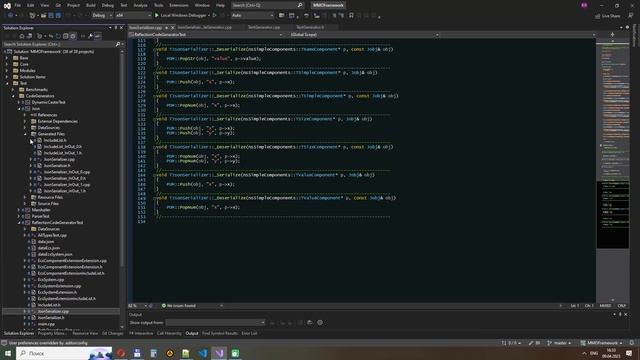Open Visual Studio Code from the taskbar
The width and height of the screenshot is (640, 360).
tap(202, 353)
